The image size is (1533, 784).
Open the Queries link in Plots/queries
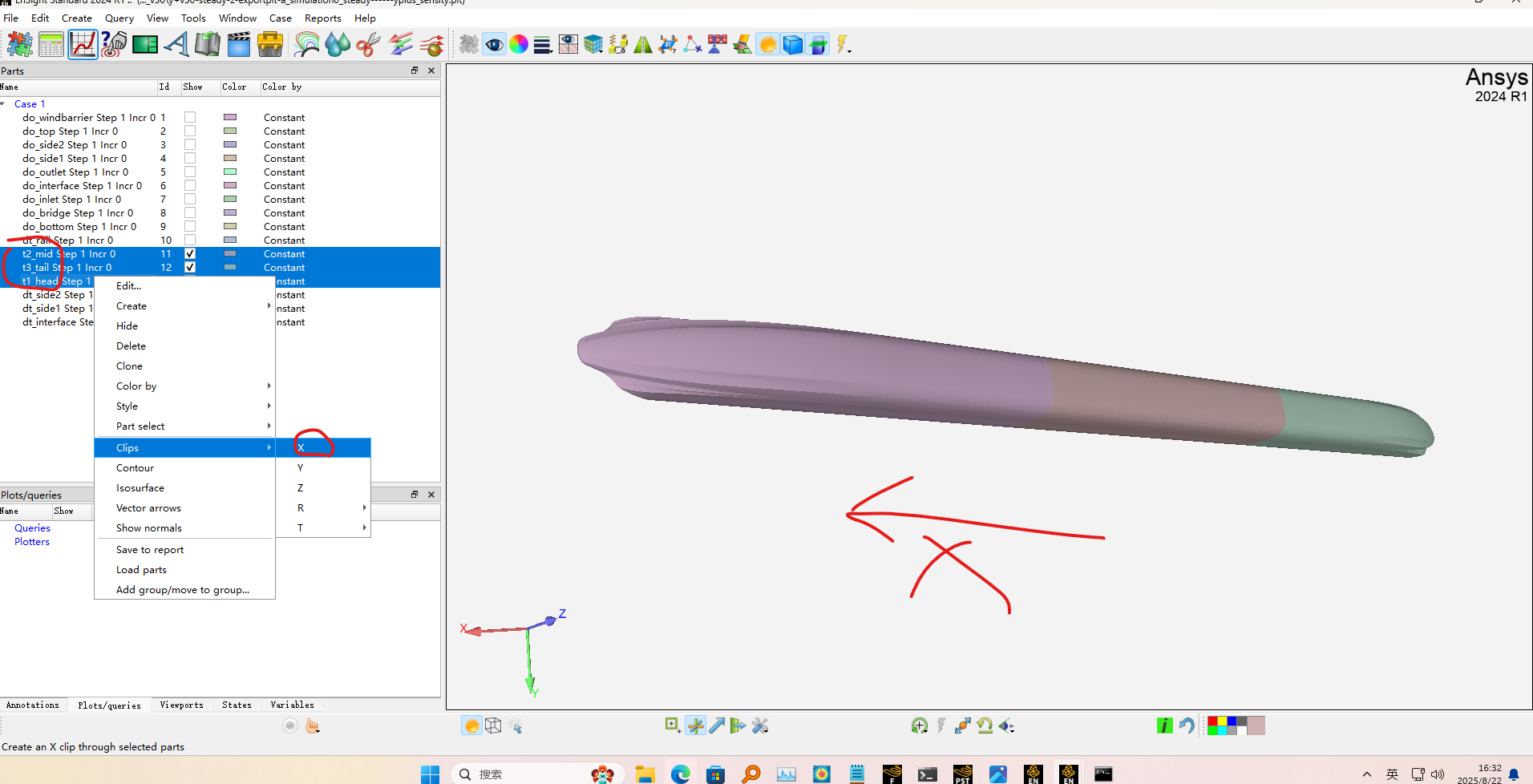(32, 528)
